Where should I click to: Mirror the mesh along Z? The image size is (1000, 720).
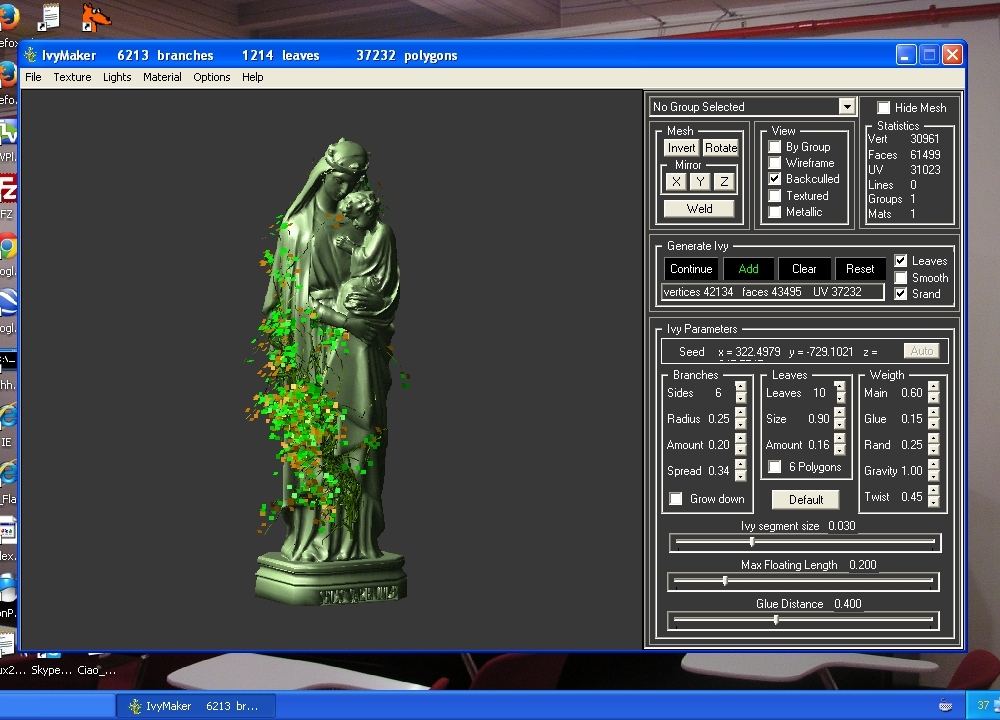[724, 182]
